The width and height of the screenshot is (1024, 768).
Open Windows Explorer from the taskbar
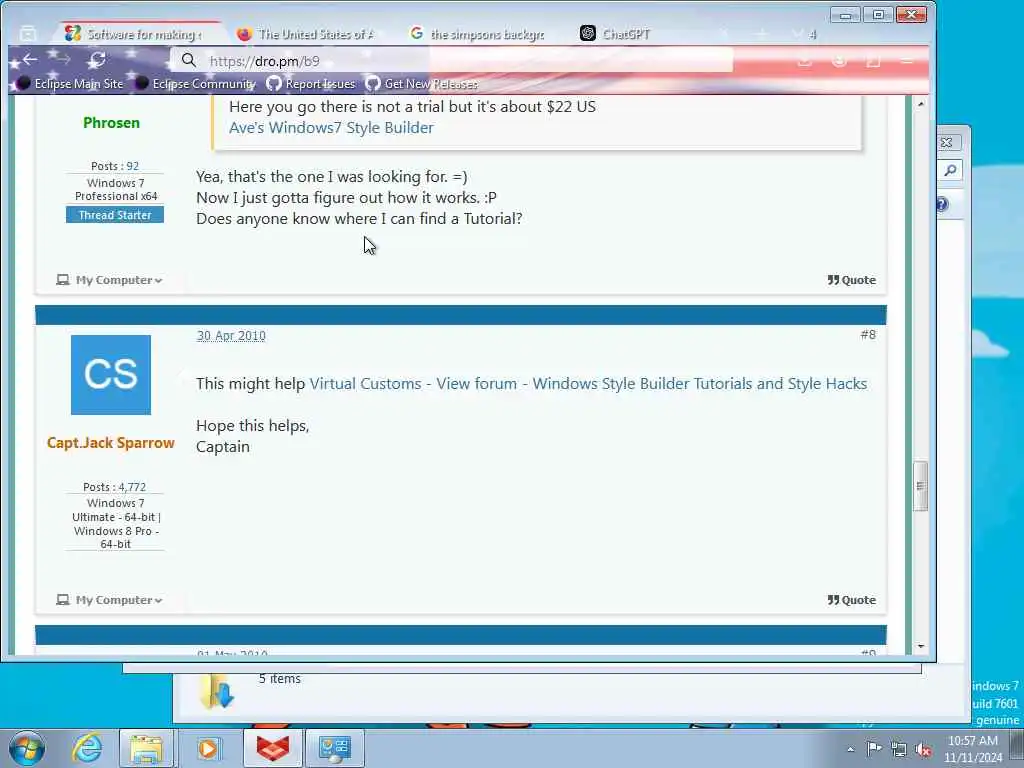coord(147,748)
